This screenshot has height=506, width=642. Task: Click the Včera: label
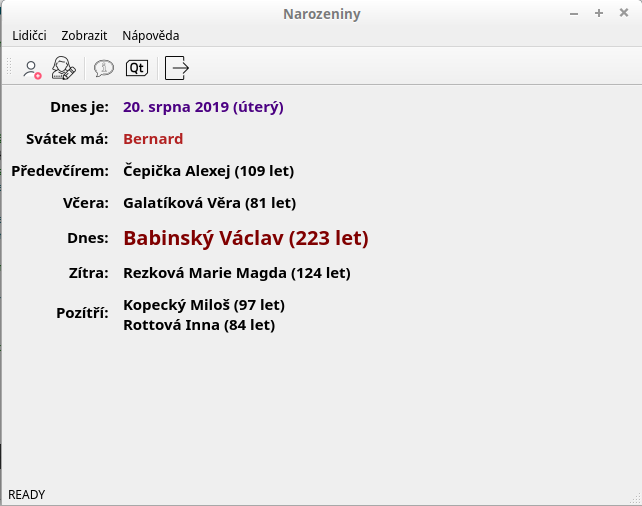click(86, 203)
